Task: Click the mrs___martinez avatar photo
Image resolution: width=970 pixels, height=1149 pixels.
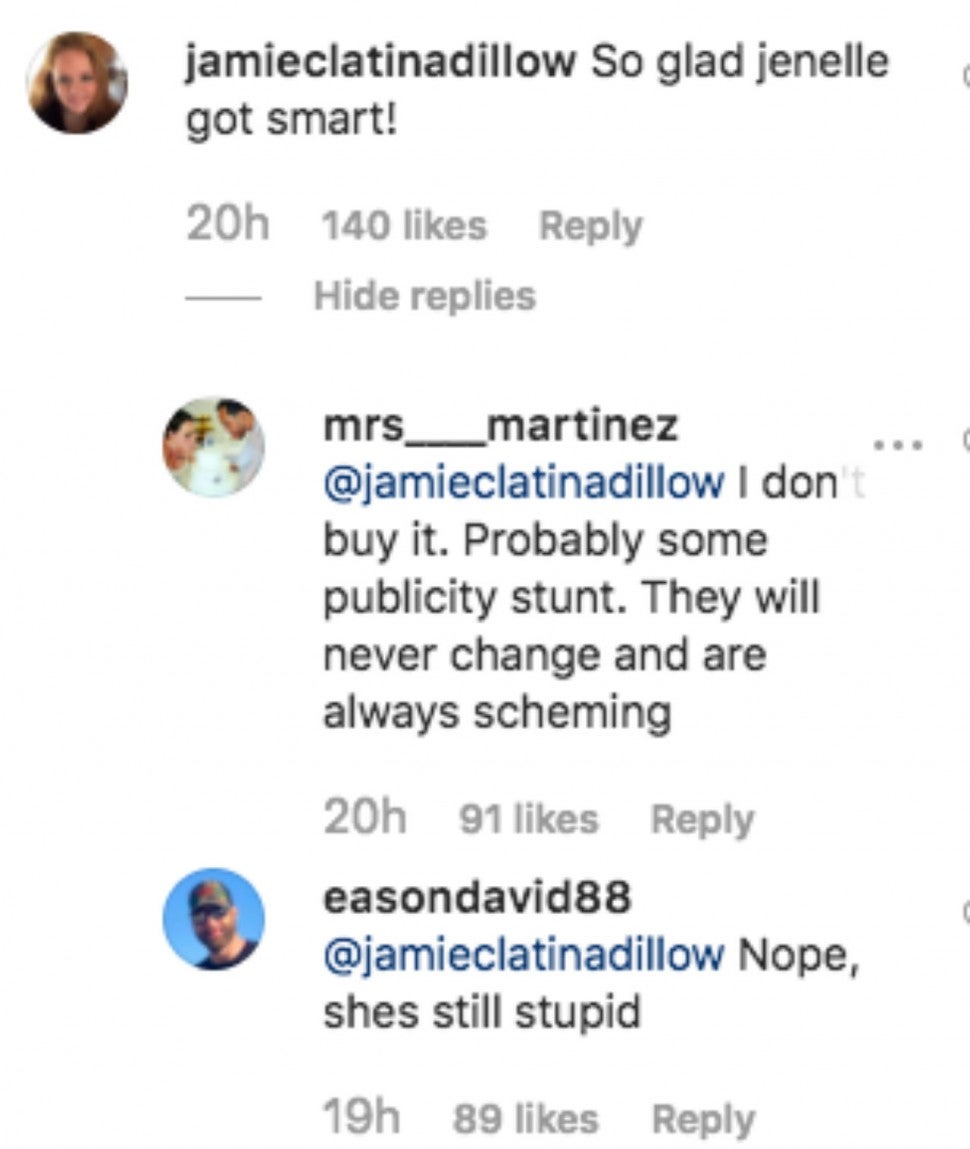Action: coord(213,446)
